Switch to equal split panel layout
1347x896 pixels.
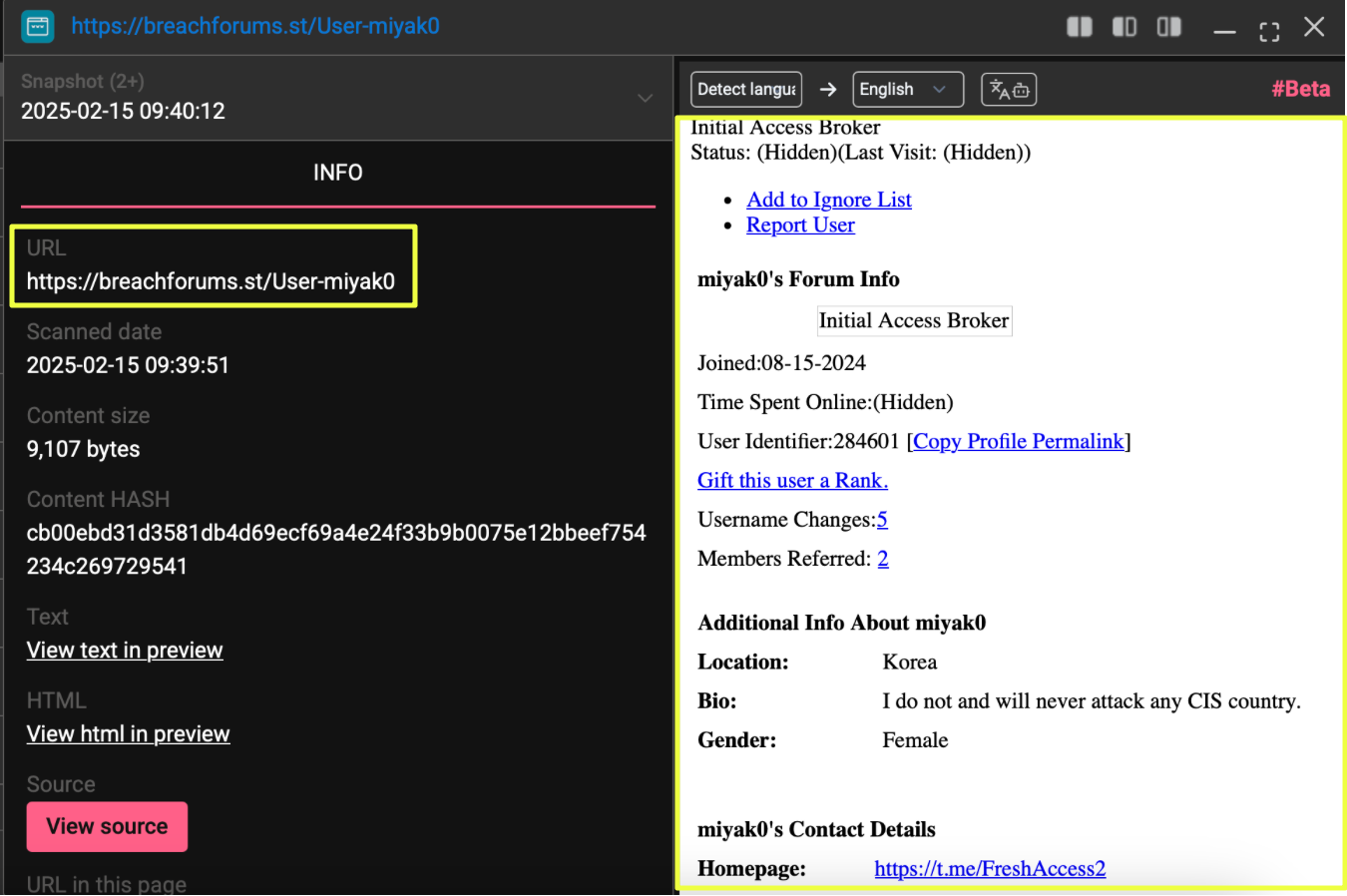click(1080, 27)
